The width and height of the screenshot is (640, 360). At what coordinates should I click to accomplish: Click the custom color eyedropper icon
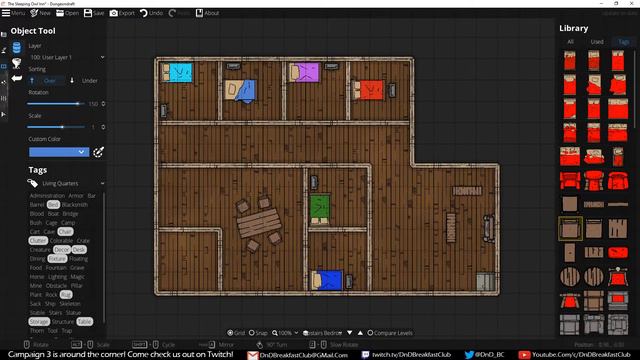coord(98,152)
